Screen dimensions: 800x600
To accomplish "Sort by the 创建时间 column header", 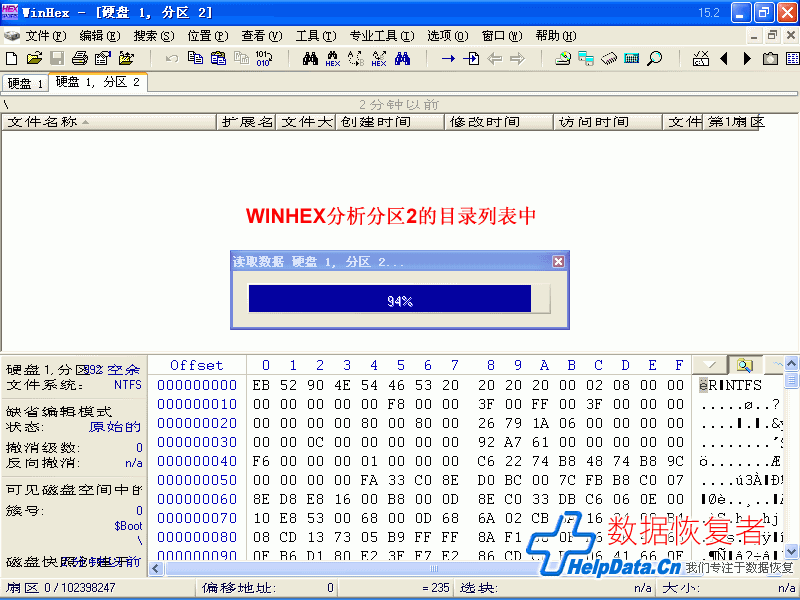I will [390, 122].
